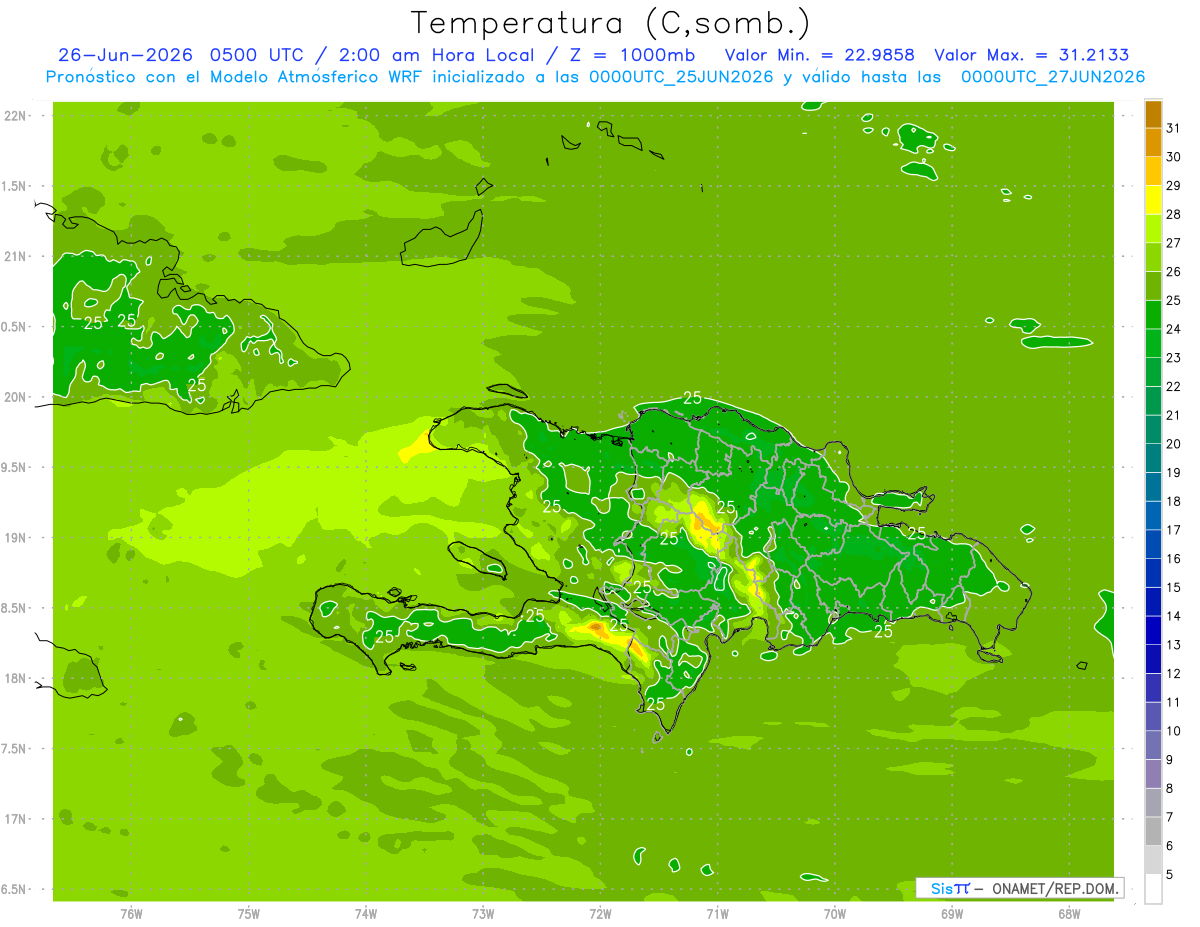Click the color scale label "8"
Image resolution: width=1200 pixels, height=927 pixels.
tap(1170, 789)
